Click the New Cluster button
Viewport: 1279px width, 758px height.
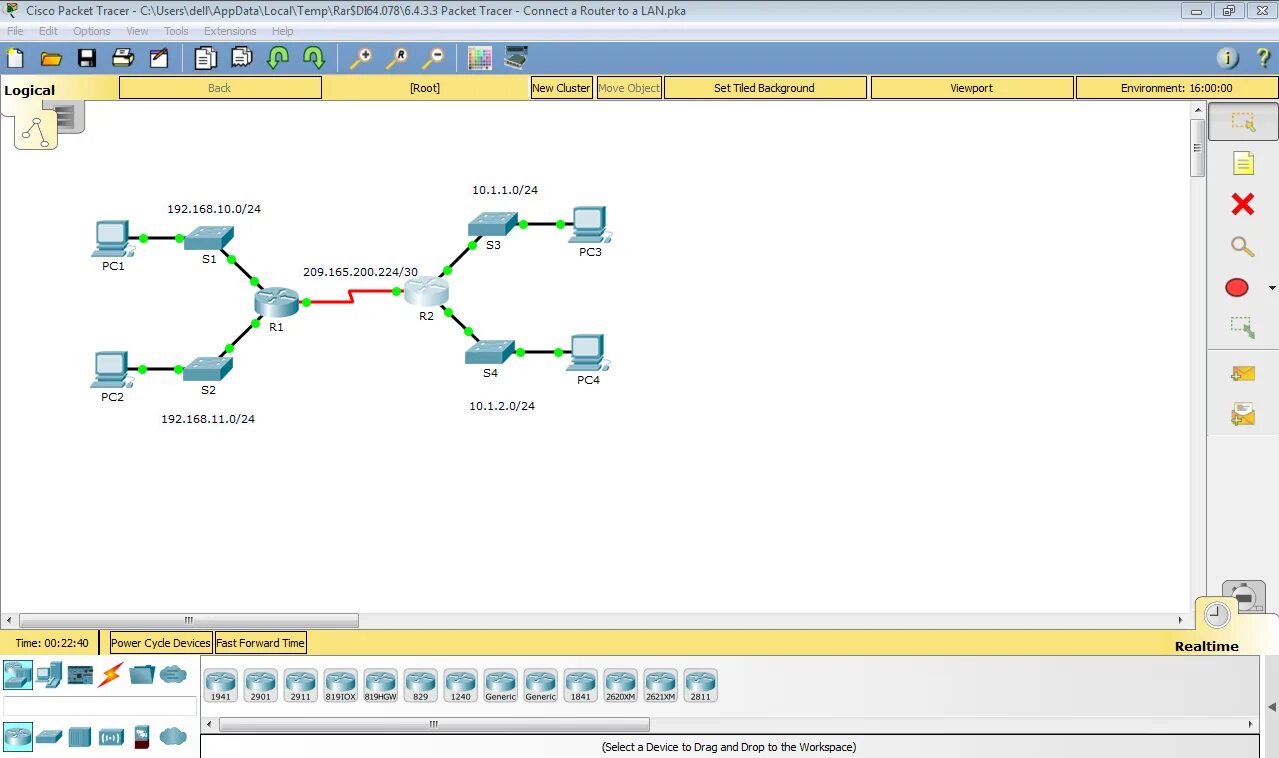tap(561, 88)
